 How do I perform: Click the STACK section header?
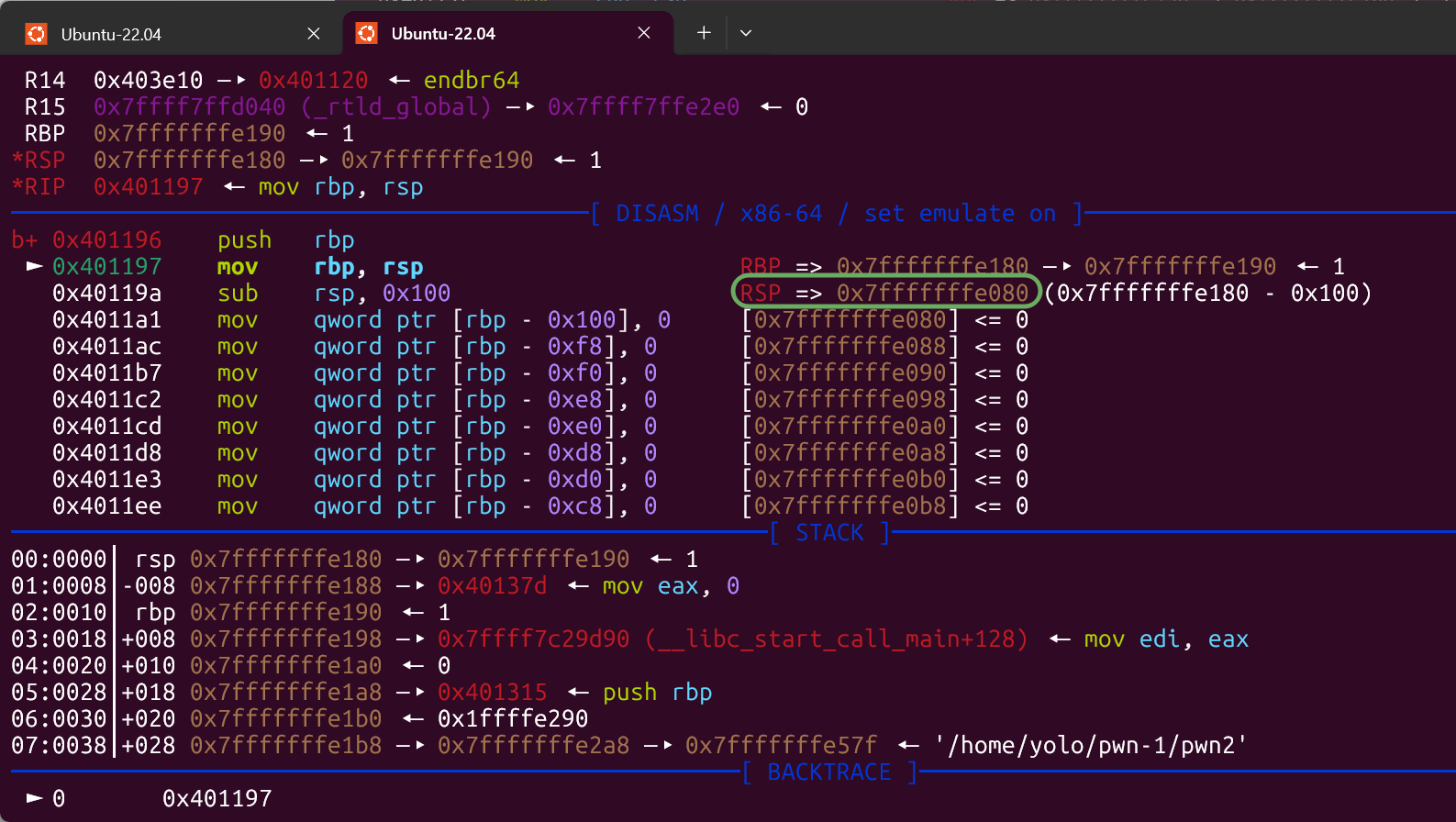pyautogui.click(x=829, y=533)
